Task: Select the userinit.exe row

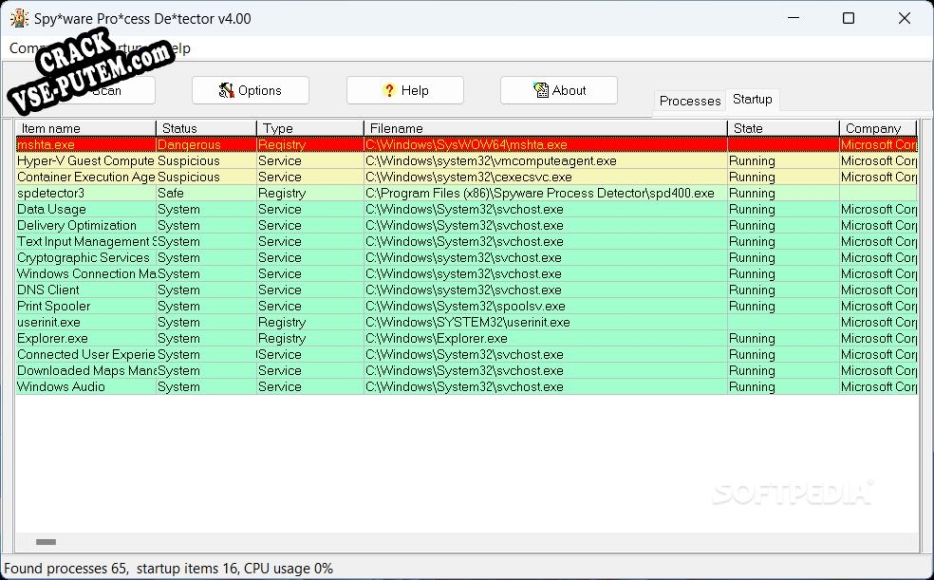Action: tap(466, 322)
